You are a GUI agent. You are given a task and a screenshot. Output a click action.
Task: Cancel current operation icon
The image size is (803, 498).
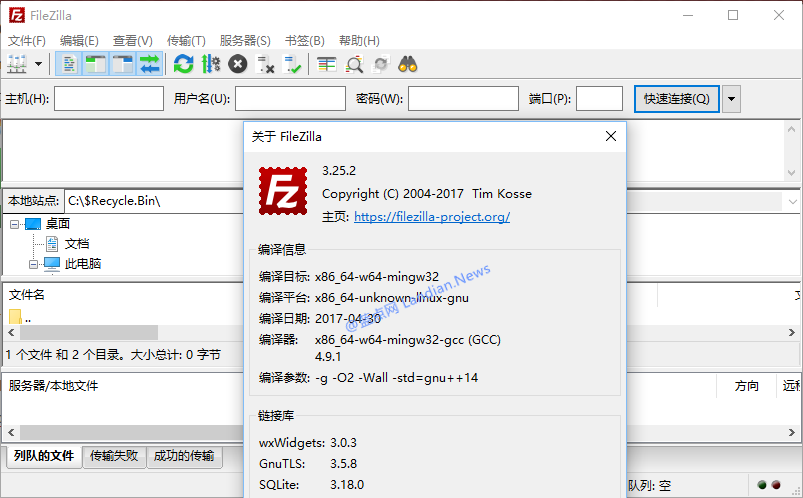tap(238, 64)
